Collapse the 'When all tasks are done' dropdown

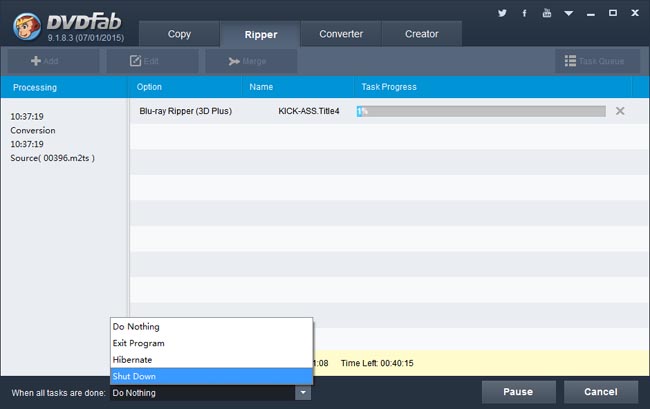point(303,393)
